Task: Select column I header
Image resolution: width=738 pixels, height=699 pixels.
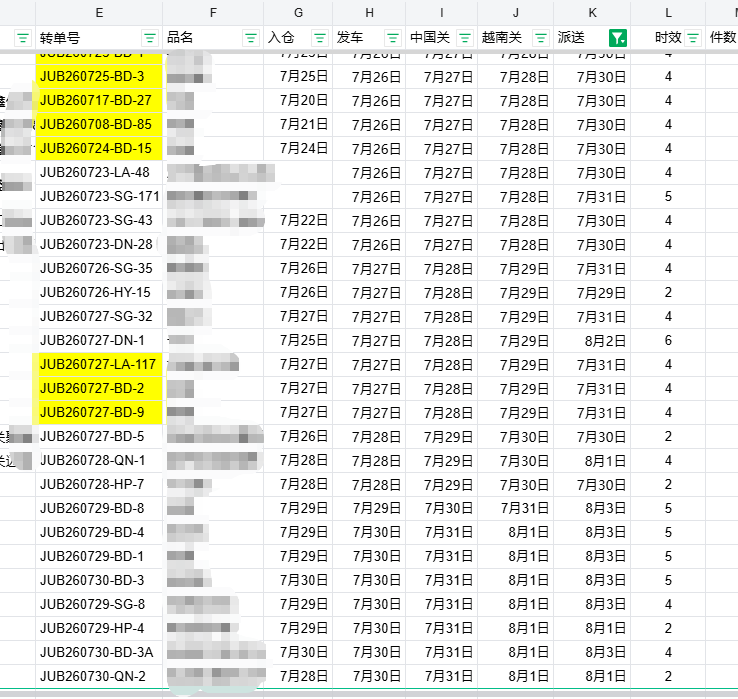Action: click(441, 13)
